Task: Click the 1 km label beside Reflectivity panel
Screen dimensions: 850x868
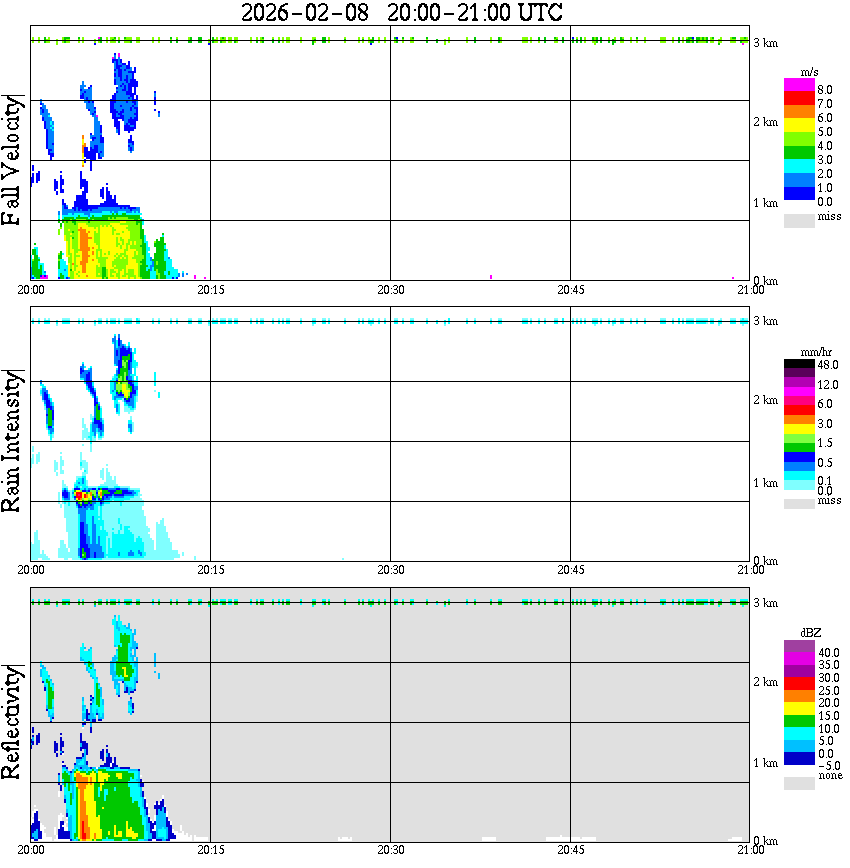Action: point(765,763)
